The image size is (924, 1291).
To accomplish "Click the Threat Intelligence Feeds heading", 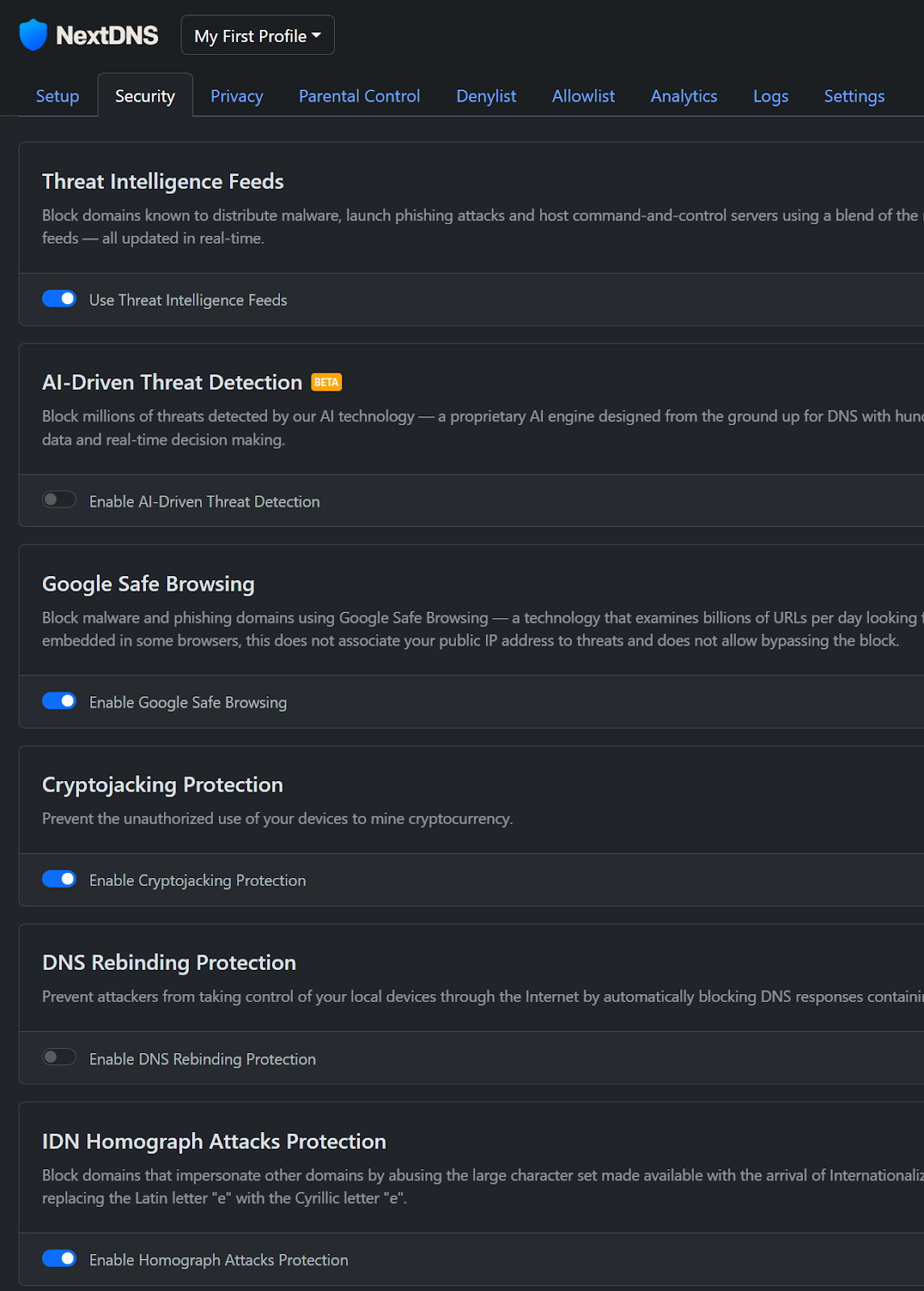I will click(x=162, y=182).
